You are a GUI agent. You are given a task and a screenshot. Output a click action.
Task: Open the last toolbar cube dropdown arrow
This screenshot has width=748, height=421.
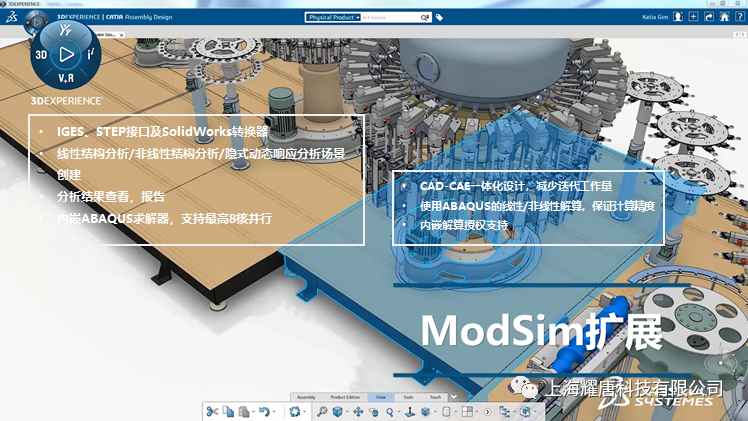pyautogui.click(x=535, y=412)
